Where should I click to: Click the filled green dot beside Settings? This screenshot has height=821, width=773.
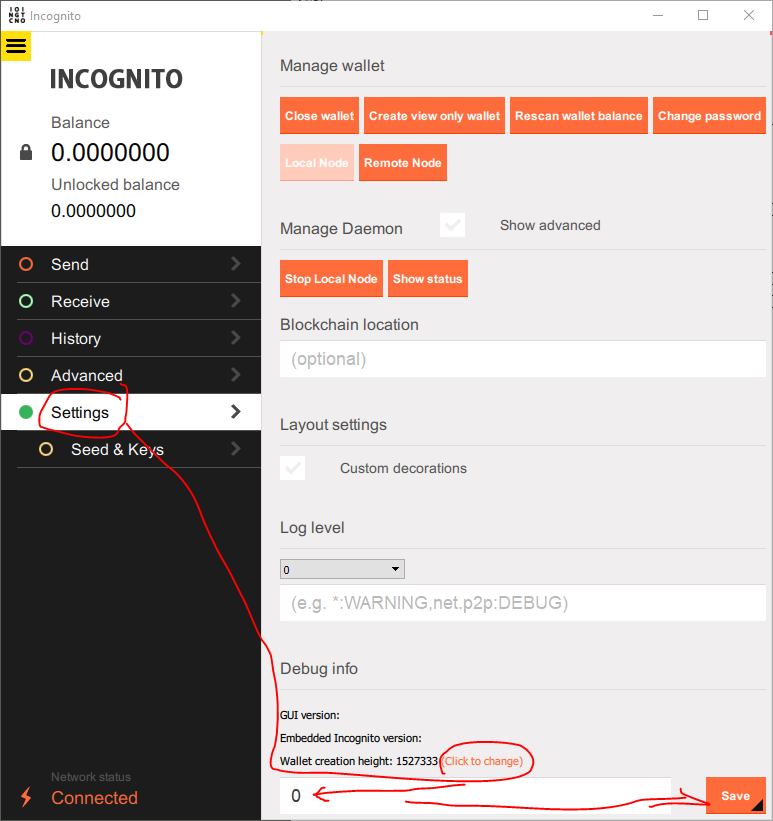26,412
